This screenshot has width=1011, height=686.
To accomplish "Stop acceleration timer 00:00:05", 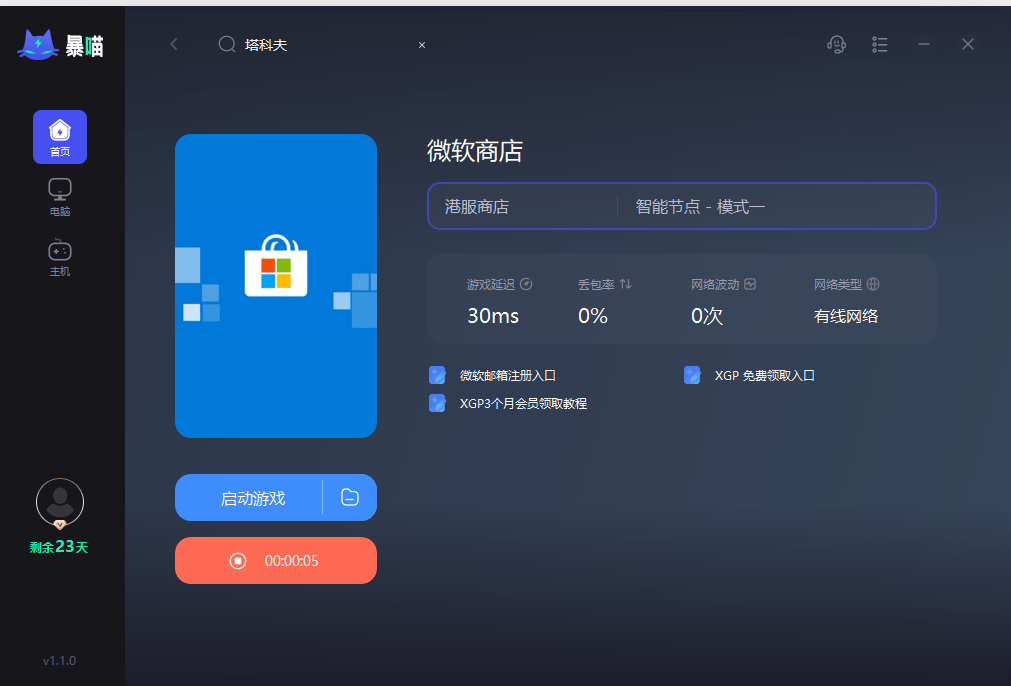I will [x=276, y=560].
